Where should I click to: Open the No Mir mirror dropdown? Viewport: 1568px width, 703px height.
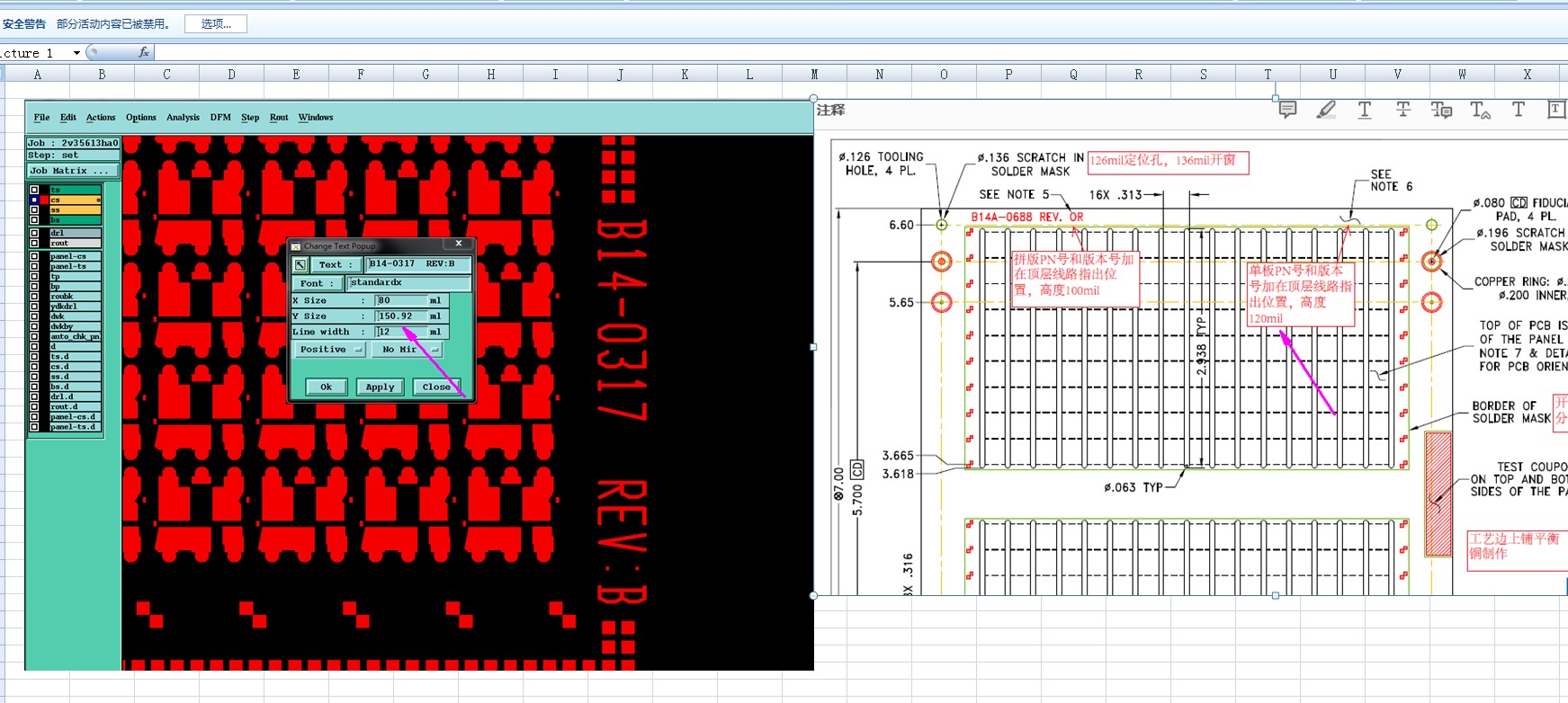click(x=408, y=350)
